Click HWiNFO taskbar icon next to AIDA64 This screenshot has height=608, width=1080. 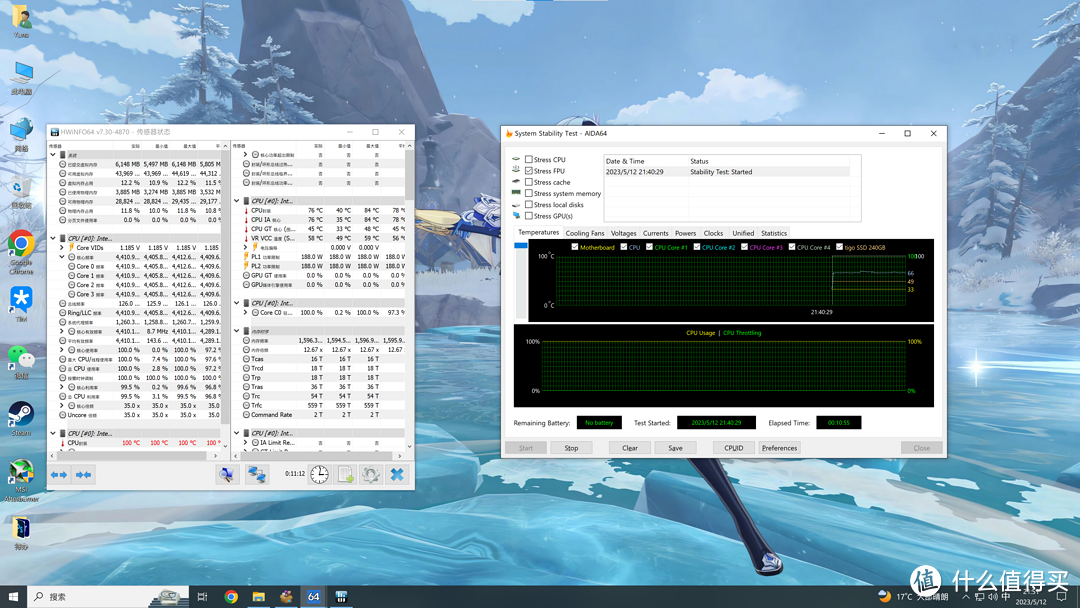[341, 596]
